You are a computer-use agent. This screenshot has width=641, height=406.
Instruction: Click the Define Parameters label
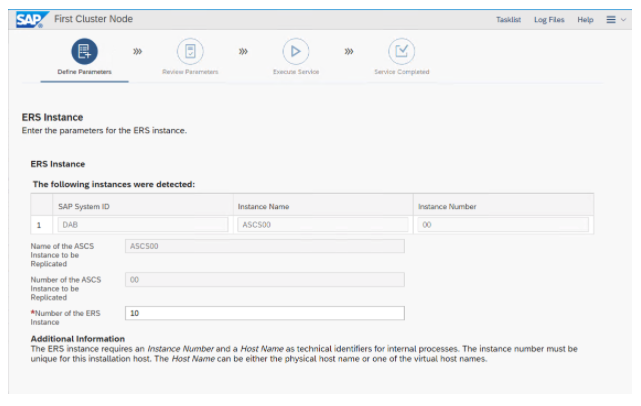pyautogui.click(x=84, y=72)
